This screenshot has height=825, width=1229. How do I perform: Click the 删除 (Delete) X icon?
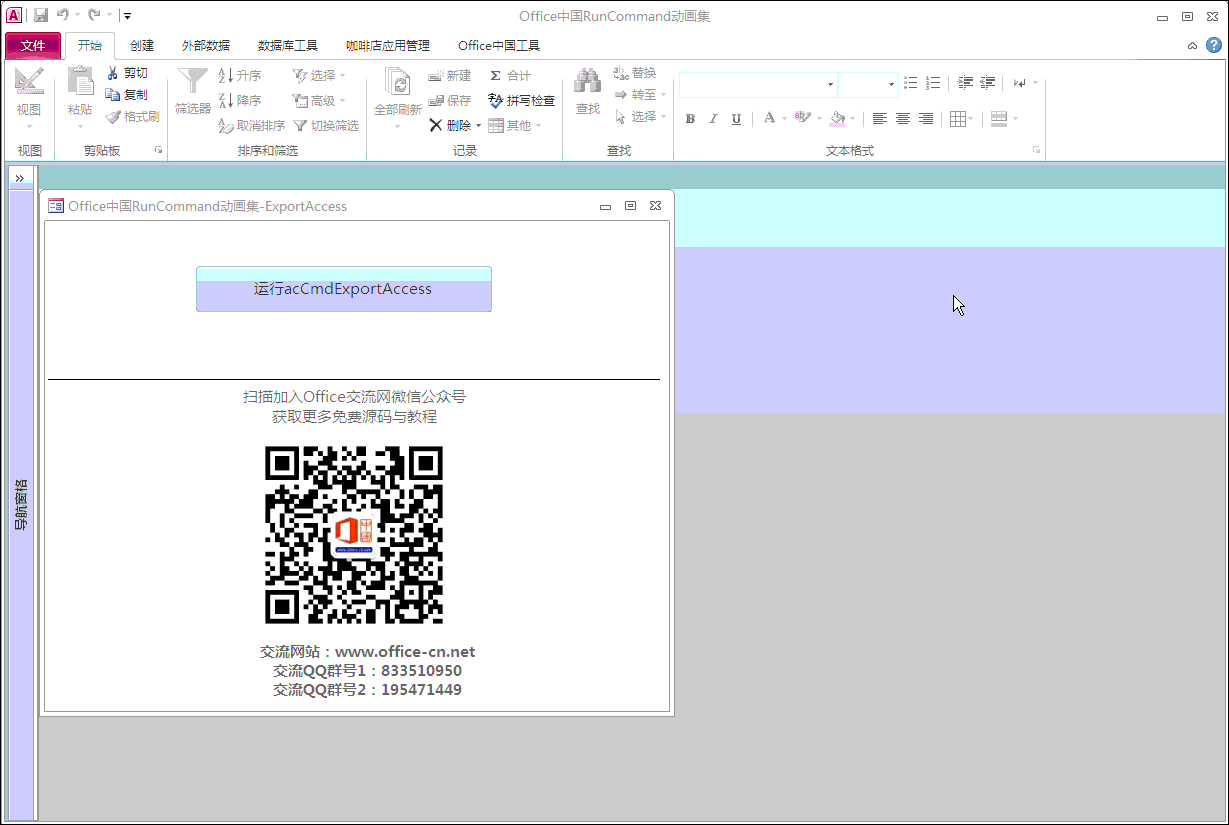point(436,126)
